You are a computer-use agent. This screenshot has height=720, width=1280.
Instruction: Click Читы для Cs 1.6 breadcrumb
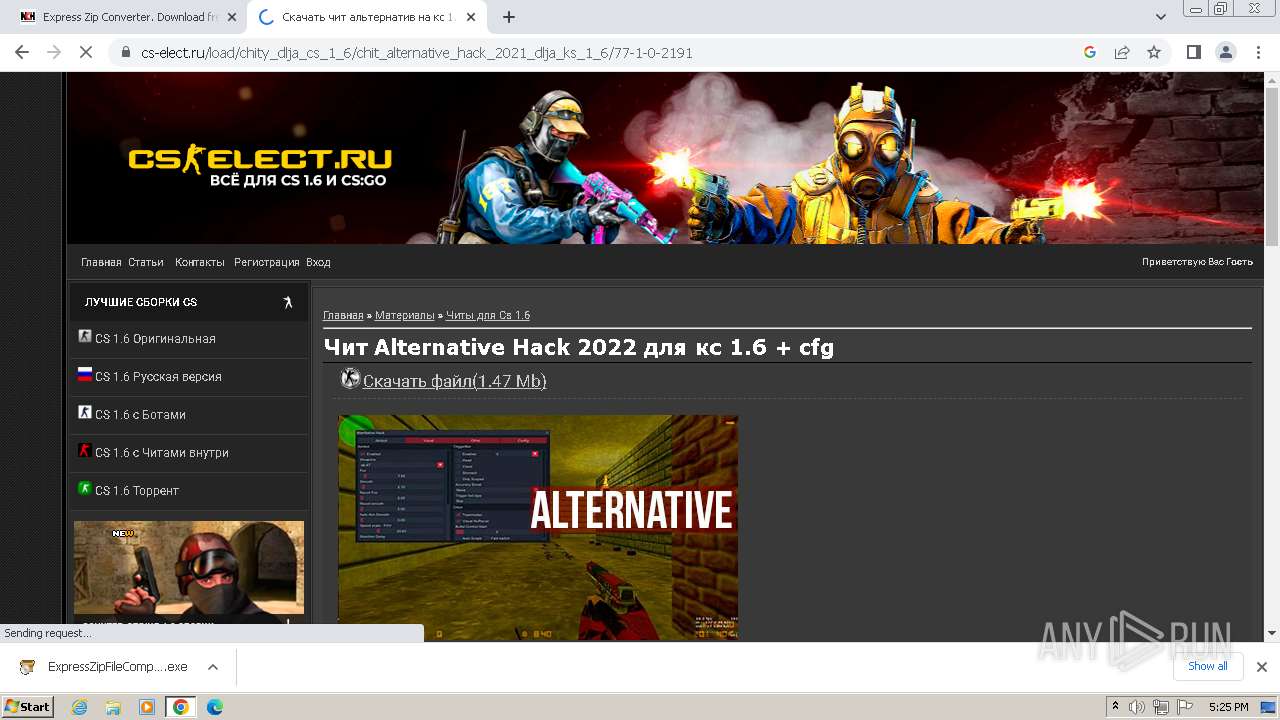[x=488, y=315]
